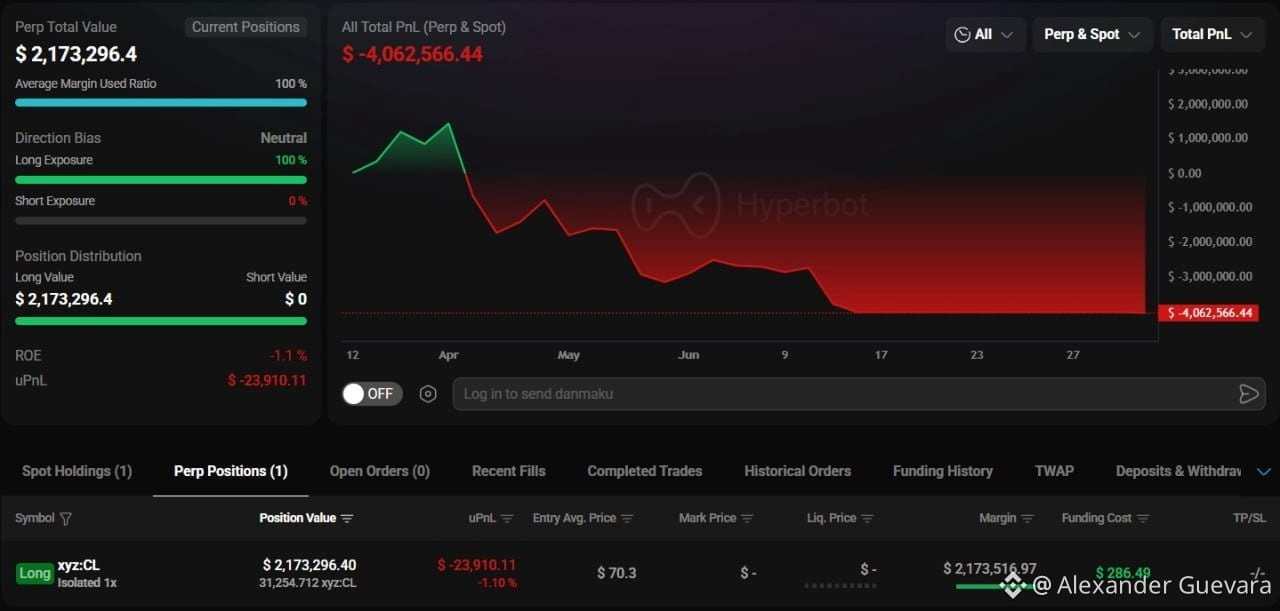Viewport: 1280px width, 611px height.
Task: Open the Funding History tab
Action: 943,471
